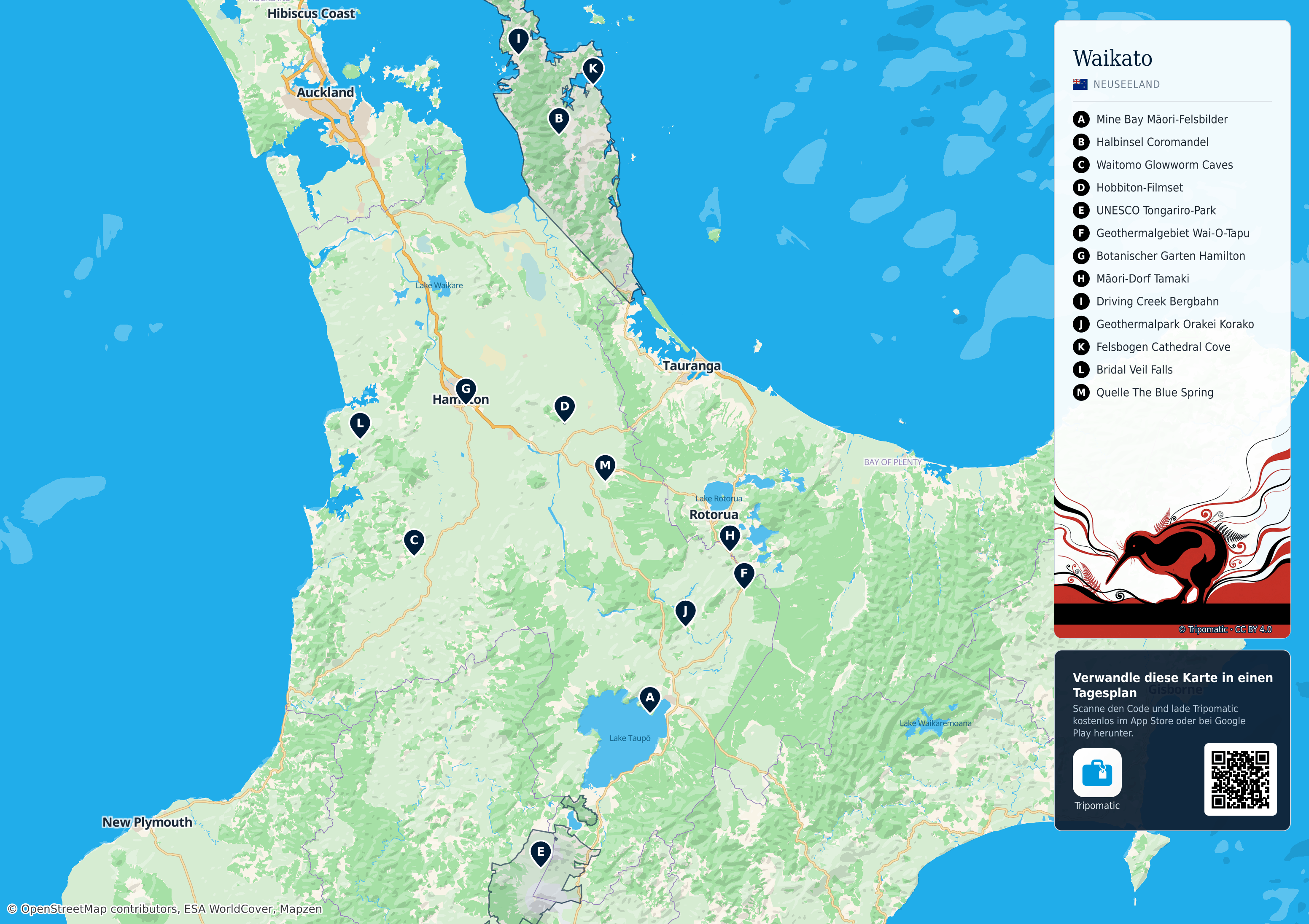Select 'Mine Bay Māori-Felsbilder' legend entry
The width and height of the screenshot is (1309, 924).
point(1161,119)
